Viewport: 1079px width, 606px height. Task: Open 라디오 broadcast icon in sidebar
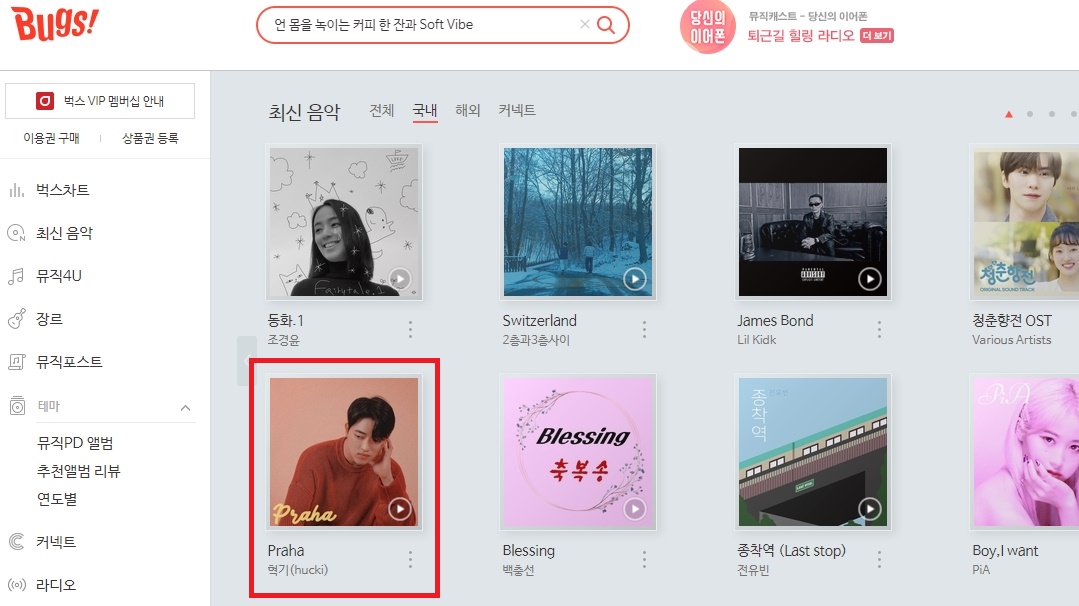click(x=17, y=585)
